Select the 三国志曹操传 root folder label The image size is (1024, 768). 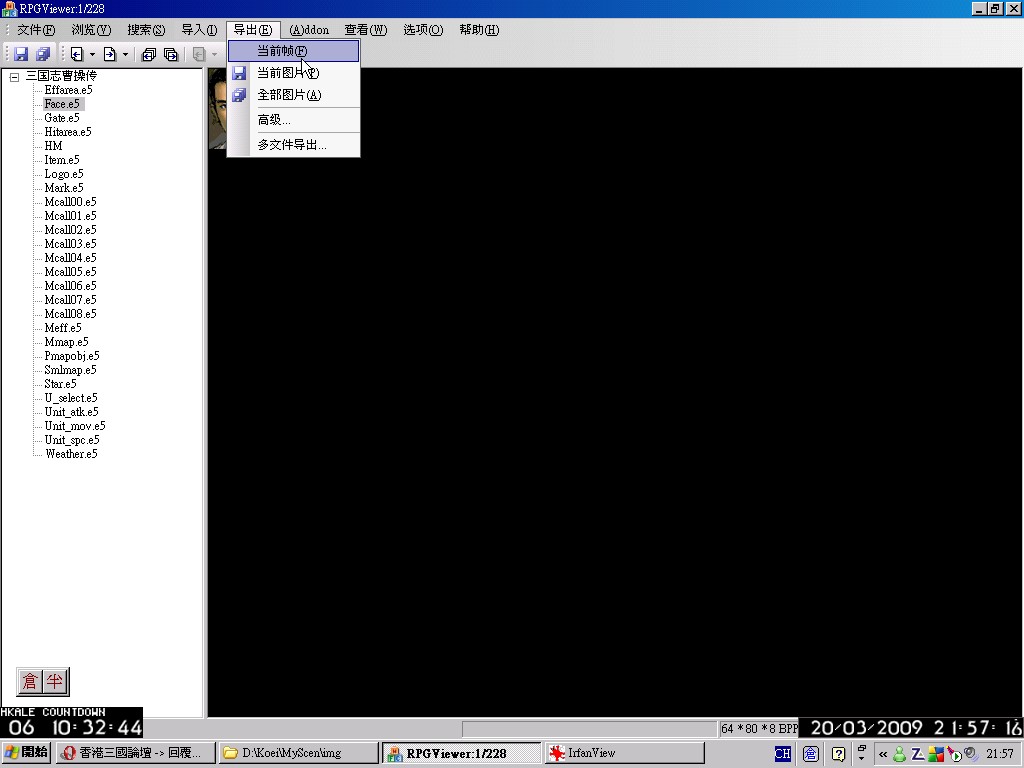[61, 76]
